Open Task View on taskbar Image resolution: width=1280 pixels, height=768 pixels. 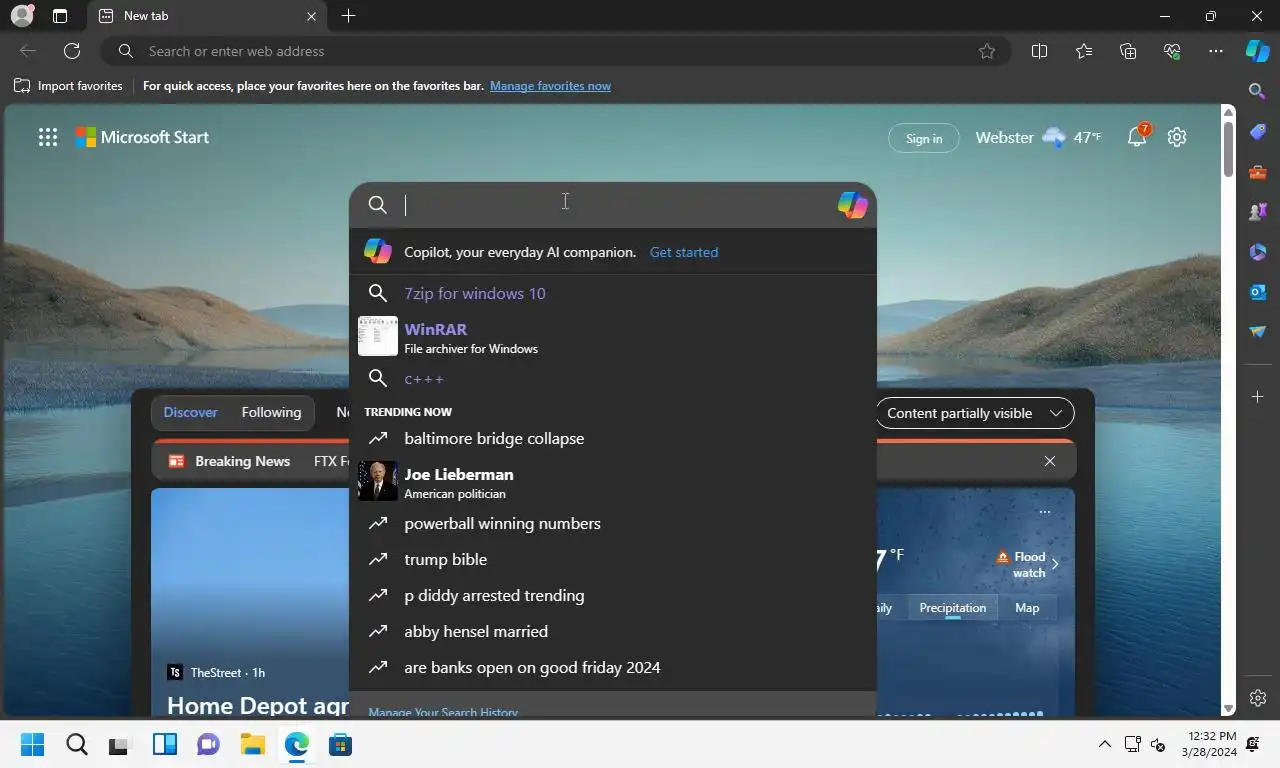click(x=120, y=745)
